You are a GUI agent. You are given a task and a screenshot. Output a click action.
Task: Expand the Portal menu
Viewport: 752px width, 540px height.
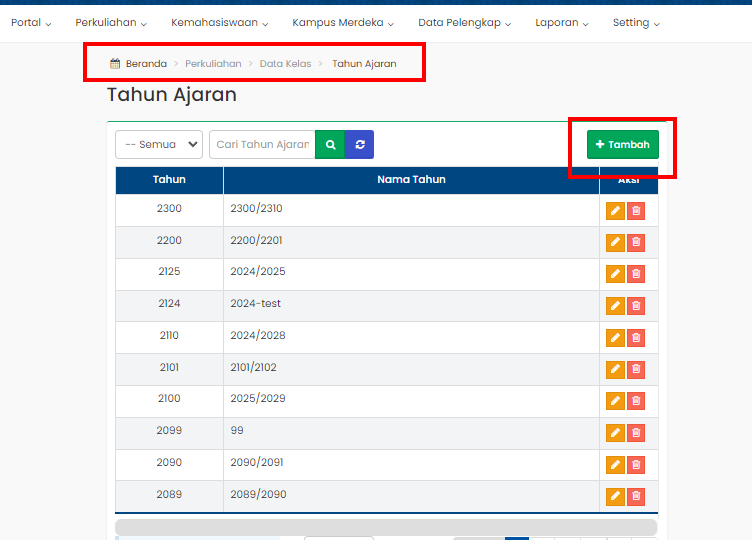(x=31, y=23)
